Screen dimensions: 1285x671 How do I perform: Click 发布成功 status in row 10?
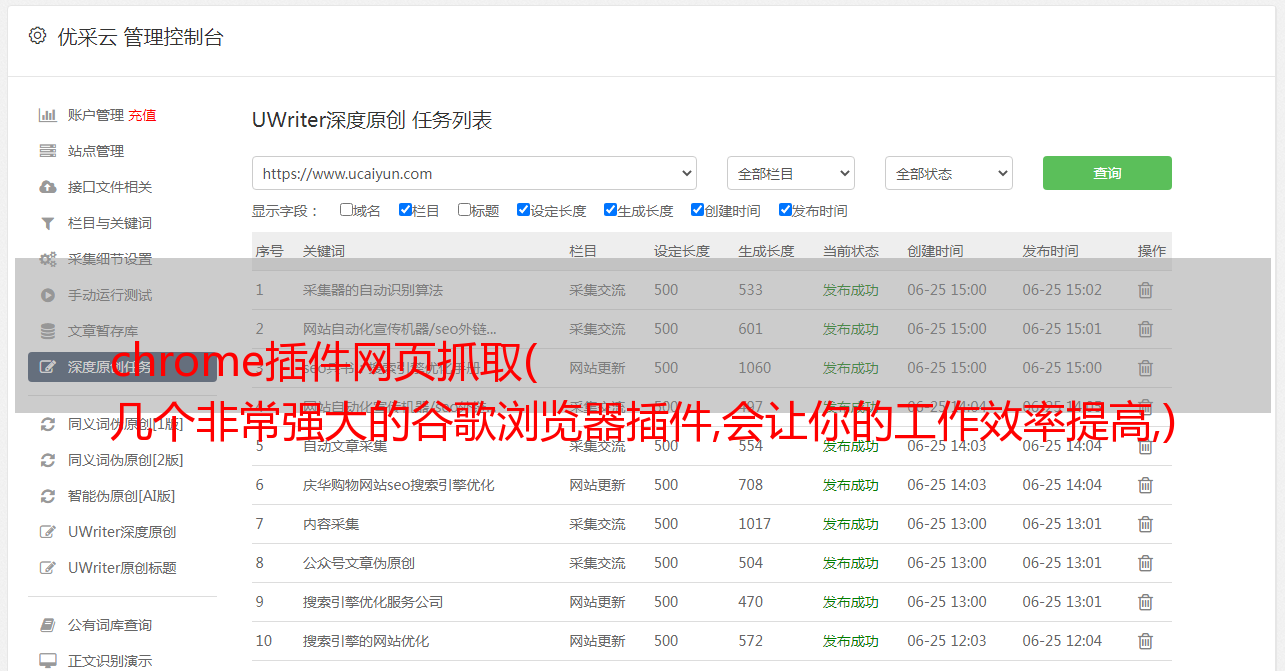tap(851, 641)
